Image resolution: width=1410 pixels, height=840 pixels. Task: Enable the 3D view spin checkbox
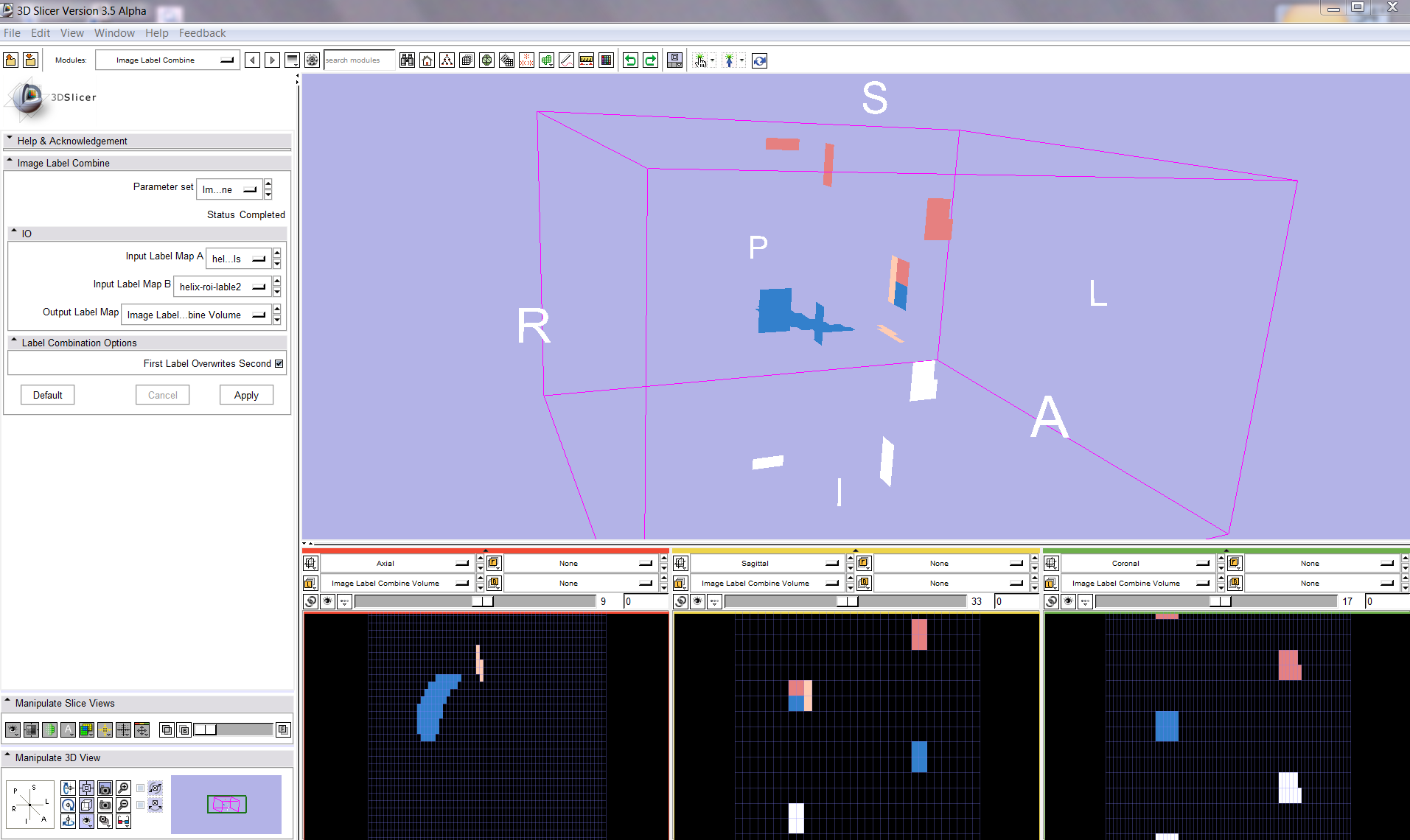(x=141, y=788)
